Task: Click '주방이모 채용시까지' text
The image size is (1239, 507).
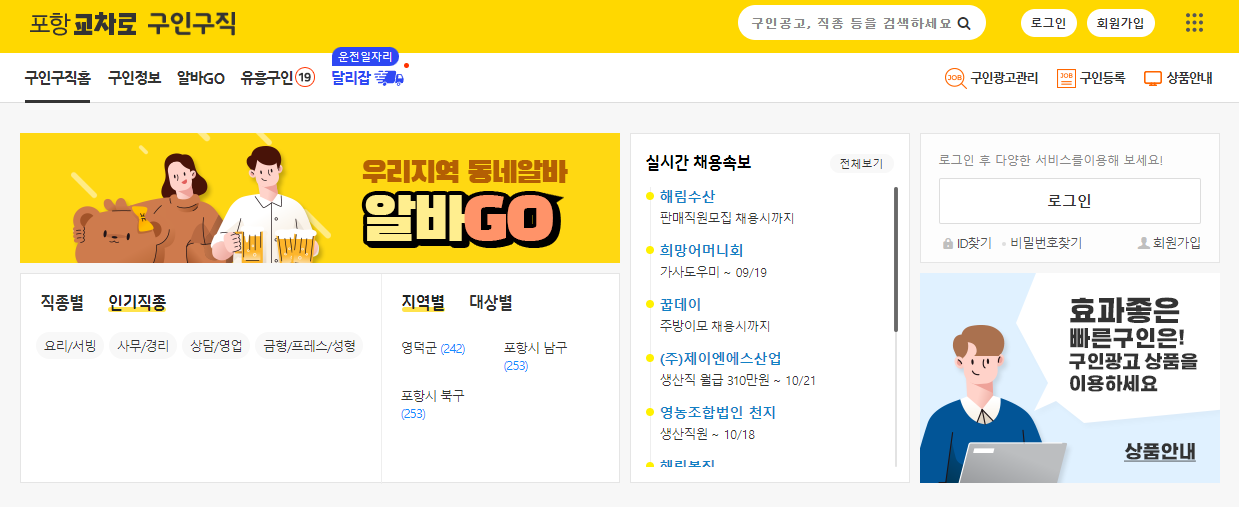Action: tap(715, 326)
